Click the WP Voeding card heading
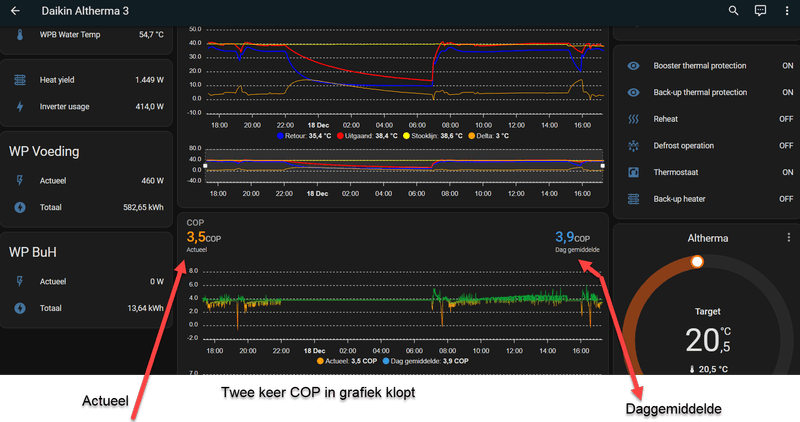 (44, 152)
